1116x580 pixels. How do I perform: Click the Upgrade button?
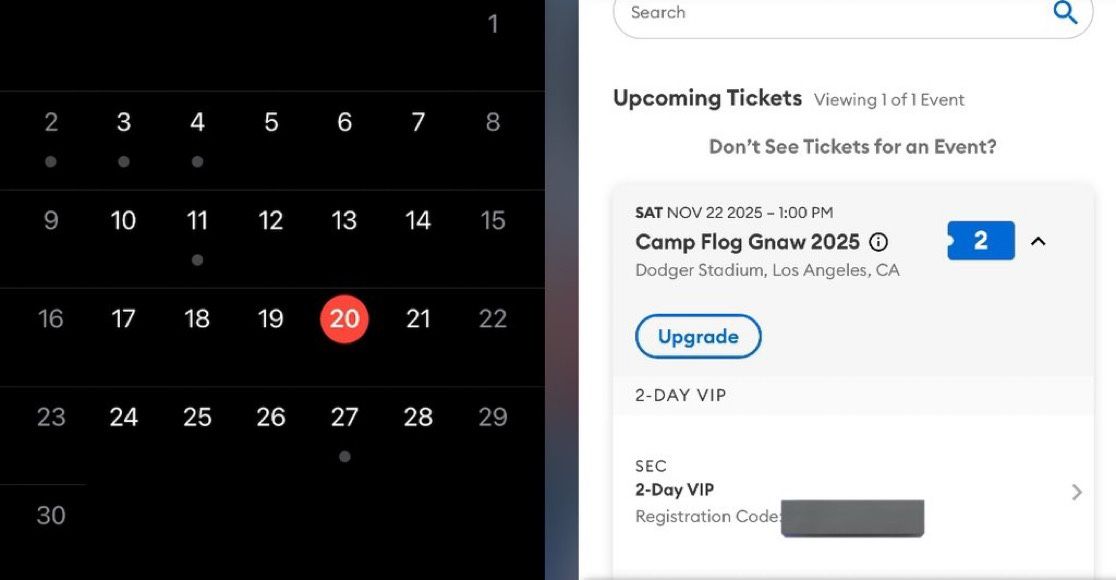(x=698, y=336)
